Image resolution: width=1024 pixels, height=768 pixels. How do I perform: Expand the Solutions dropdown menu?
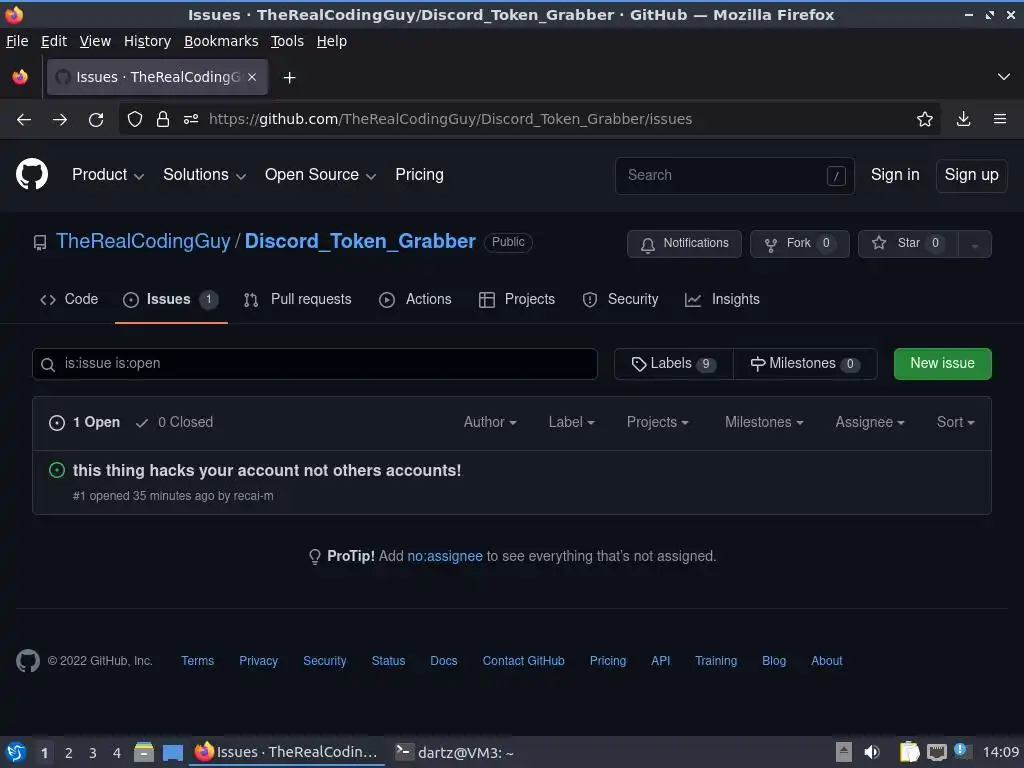(x=204, y=175)
